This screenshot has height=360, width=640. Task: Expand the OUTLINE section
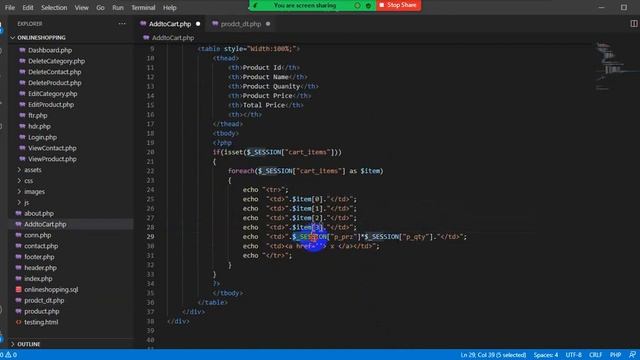[x=29, y=344]
